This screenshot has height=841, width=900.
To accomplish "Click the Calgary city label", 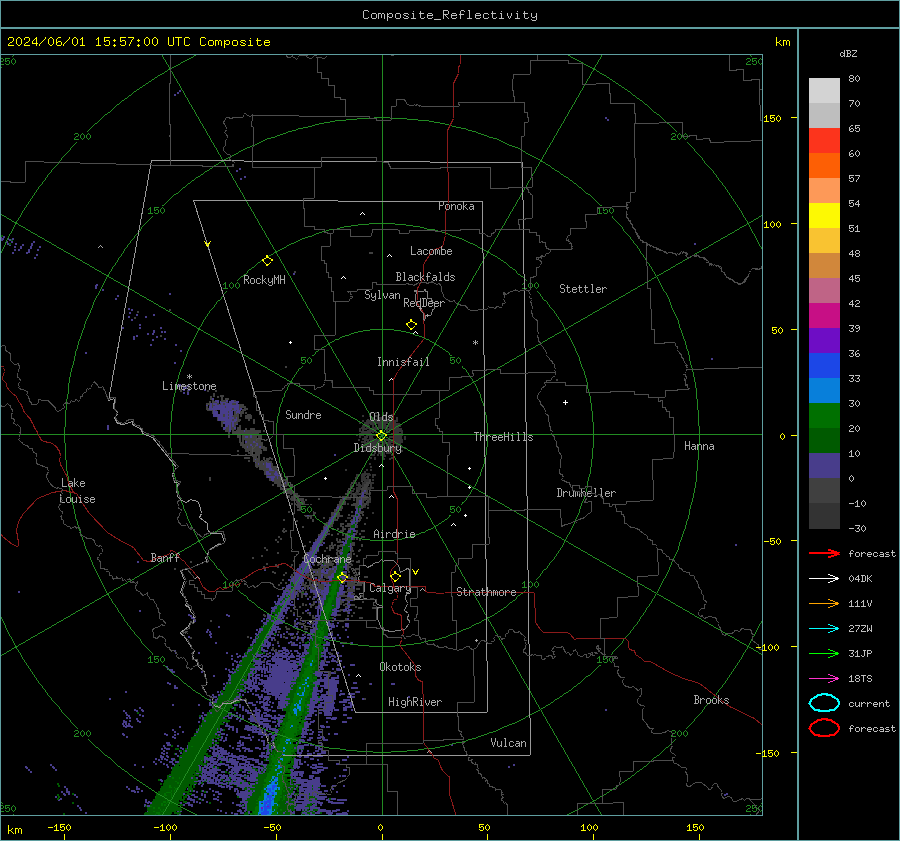I will click(390, 588).
